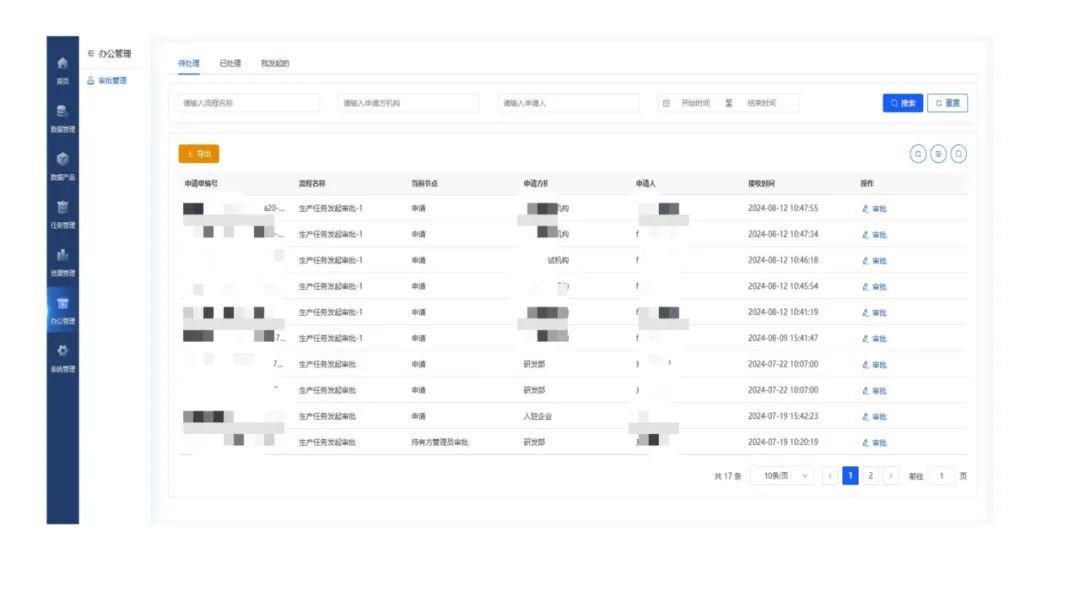The image size is (1080, 608).
Task: Click the 申请人 column header
Action: (x=645, y=184)
